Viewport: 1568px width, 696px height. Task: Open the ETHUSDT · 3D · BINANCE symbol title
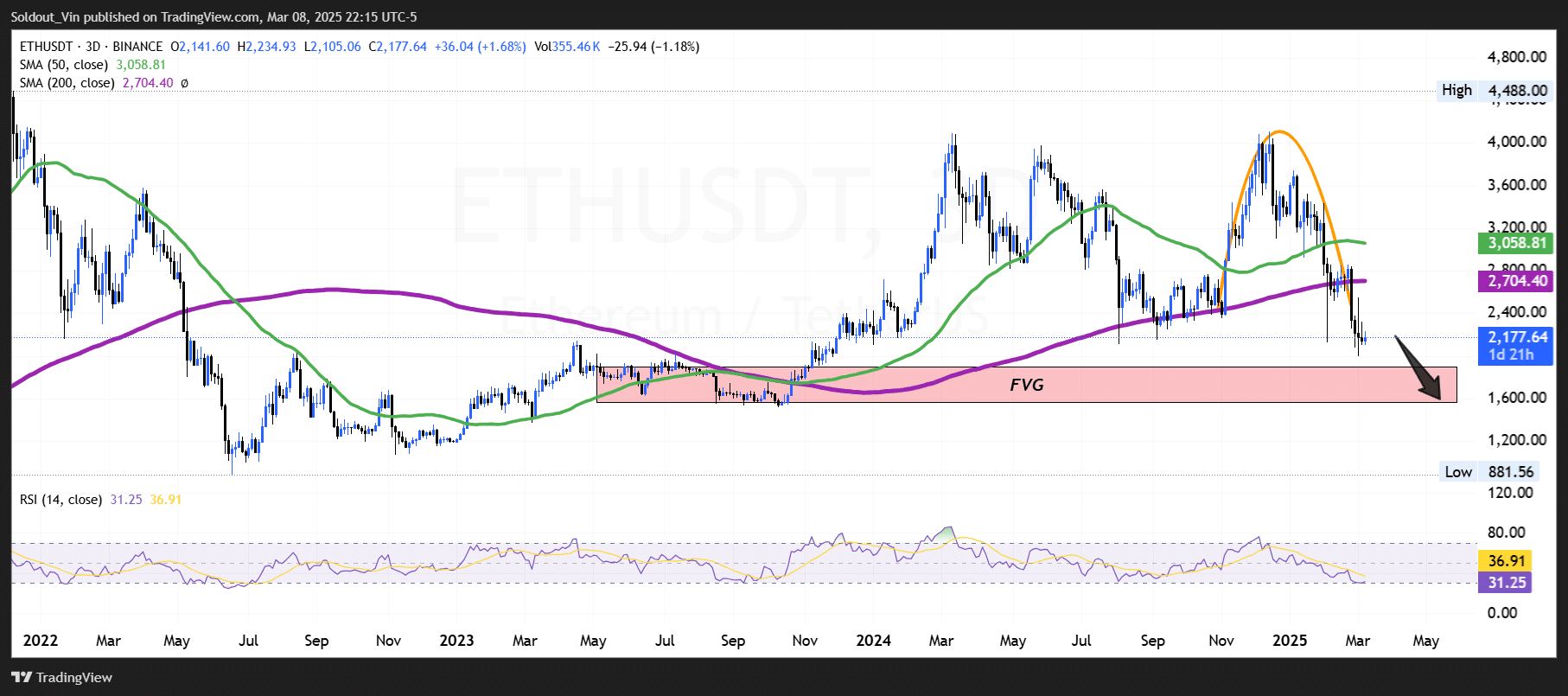pyautogui.click(x=91, y=47)
